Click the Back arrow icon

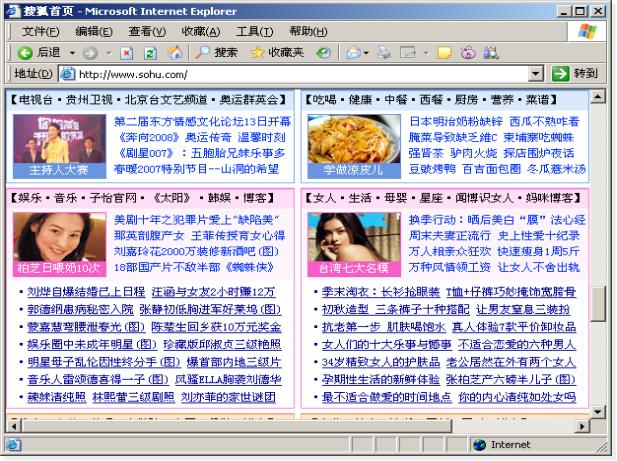[25, 52]
